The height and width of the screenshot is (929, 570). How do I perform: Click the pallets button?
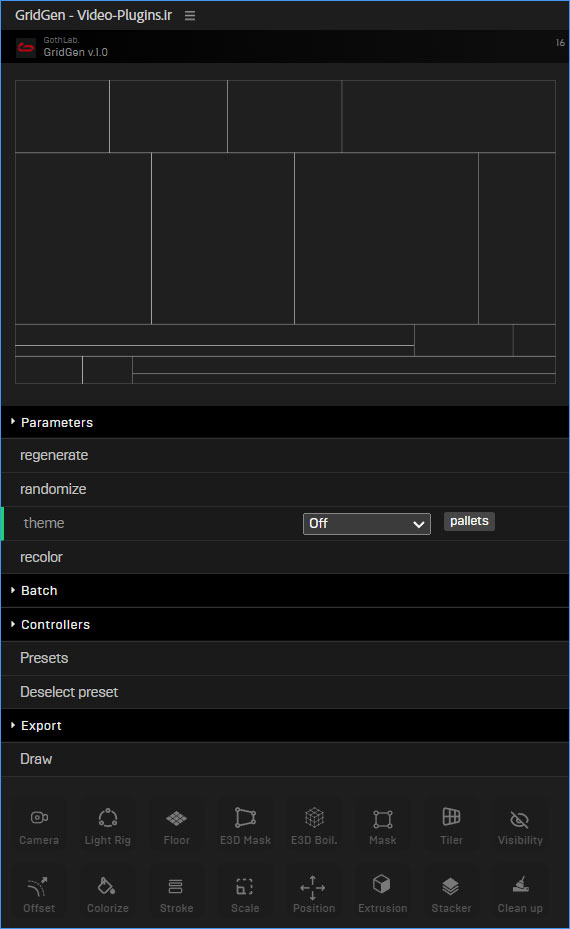pyautogui.click(x=469, y=521)
